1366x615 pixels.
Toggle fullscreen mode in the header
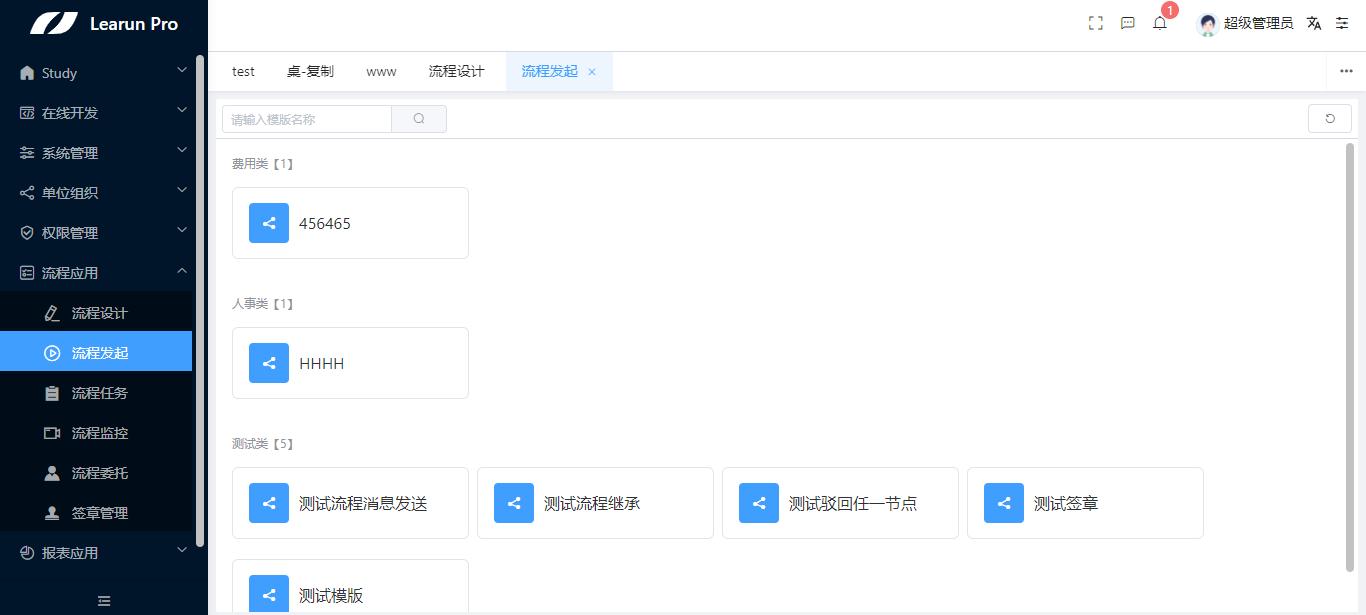coord(1095,22)
